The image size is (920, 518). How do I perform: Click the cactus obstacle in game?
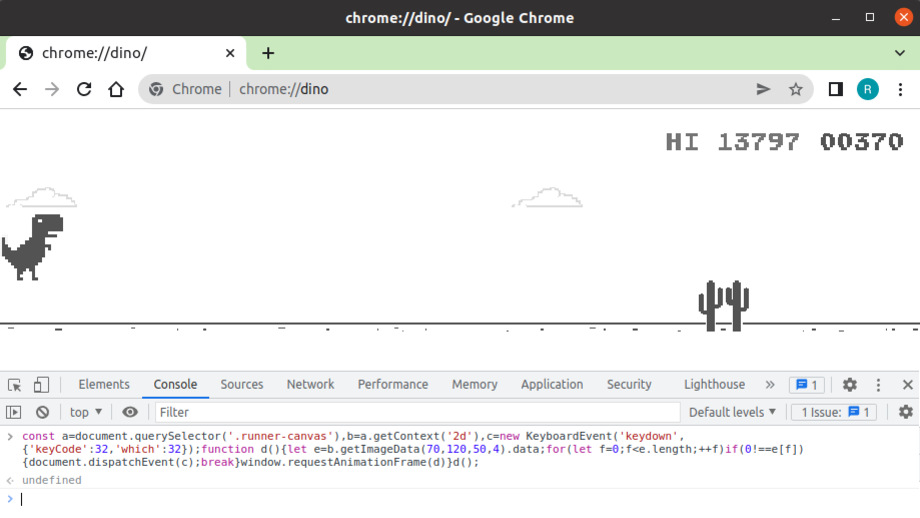(x=723, y=306)
